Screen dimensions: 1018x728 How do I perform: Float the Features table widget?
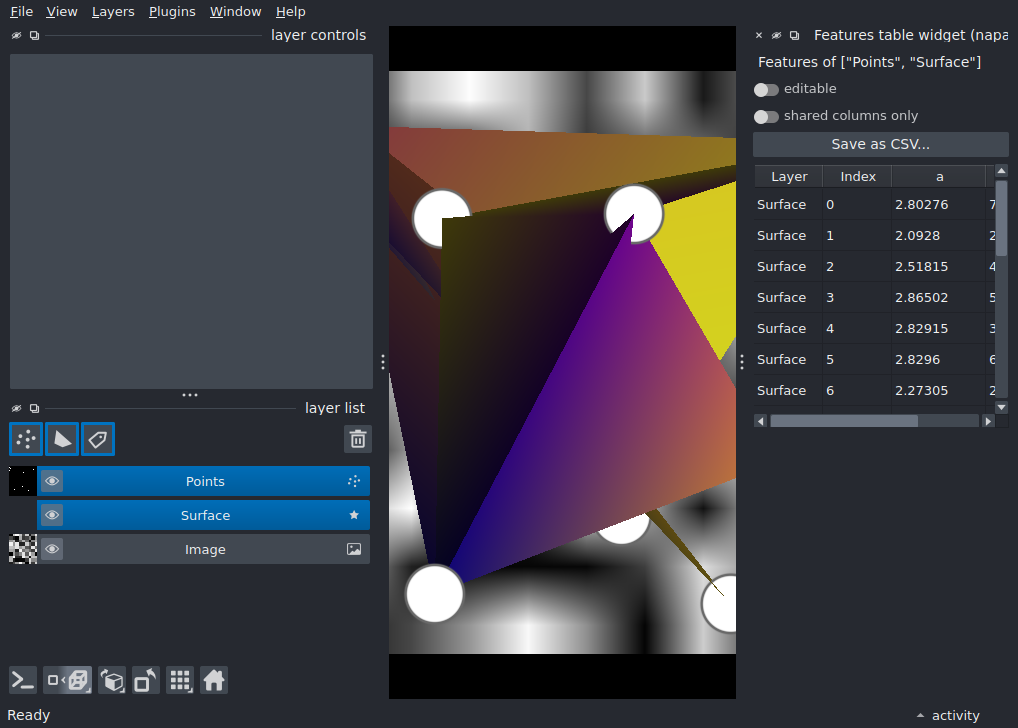[x=794, y=36]
